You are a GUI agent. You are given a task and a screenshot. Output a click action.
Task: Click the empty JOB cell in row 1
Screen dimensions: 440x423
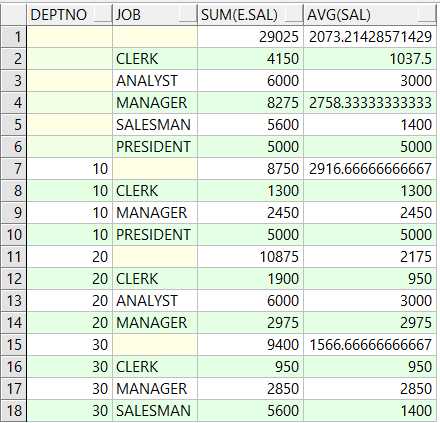155,37
